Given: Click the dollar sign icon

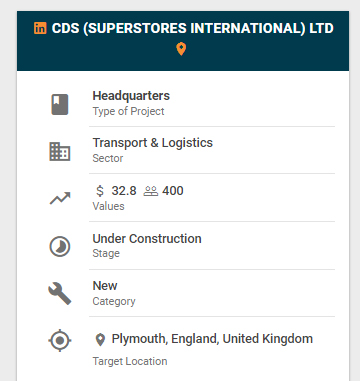Looking at the screenshot, I should tap(100, 191).
